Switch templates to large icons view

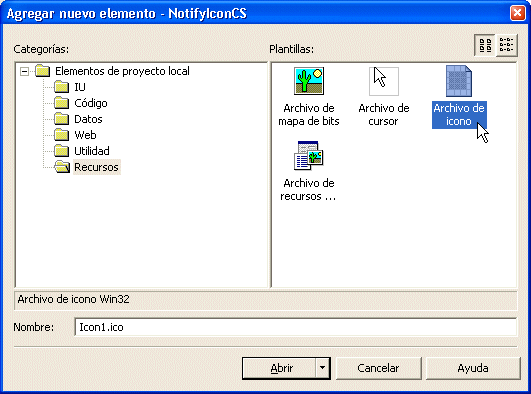(x=485, y=45)
